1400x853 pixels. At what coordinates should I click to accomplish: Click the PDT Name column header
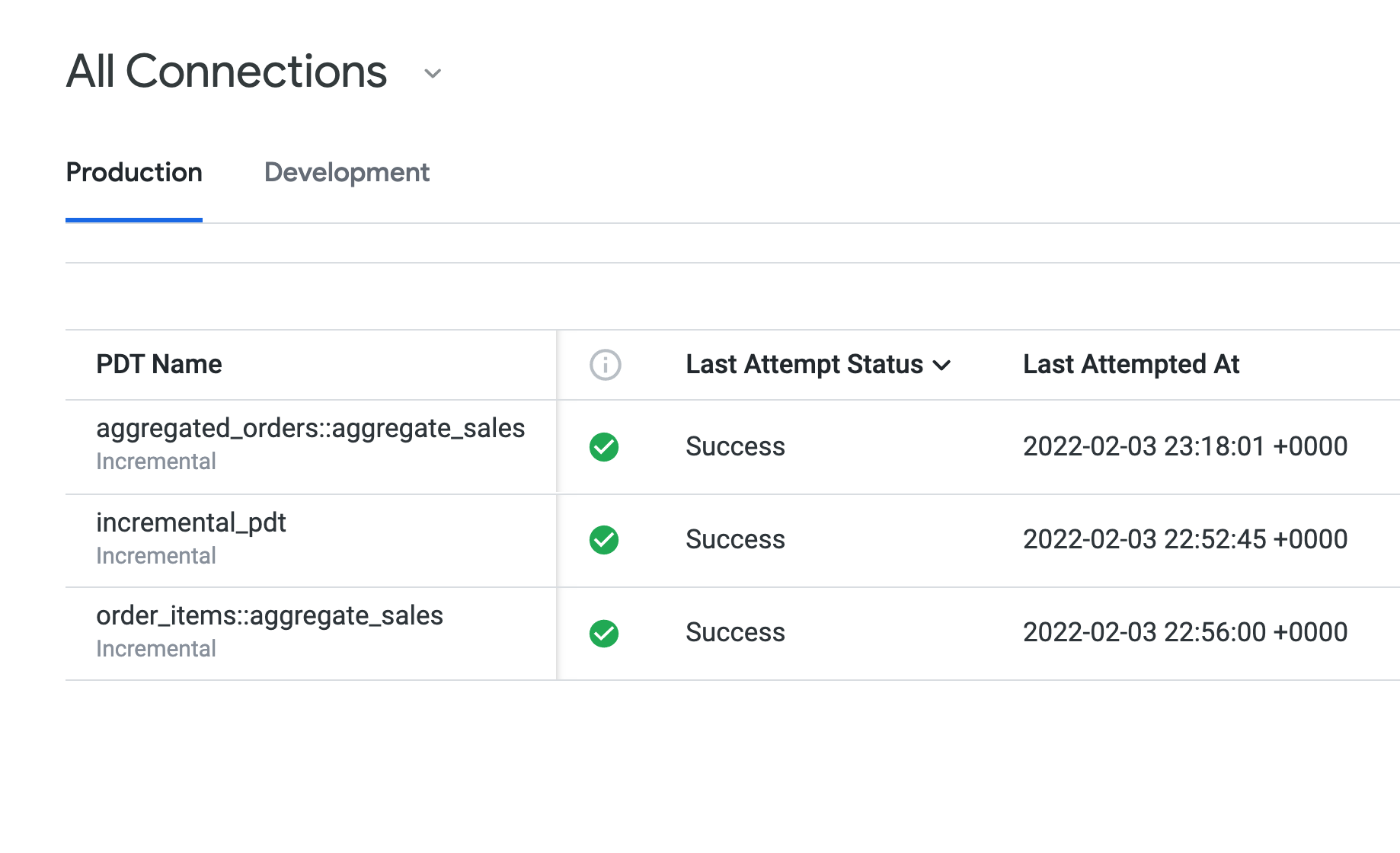click(x=158, y=364)
